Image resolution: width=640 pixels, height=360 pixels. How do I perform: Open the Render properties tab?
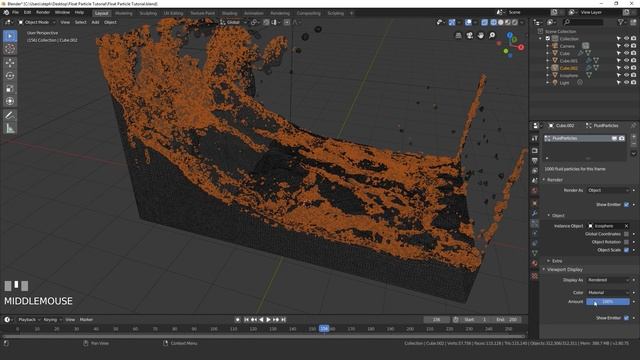535,151
